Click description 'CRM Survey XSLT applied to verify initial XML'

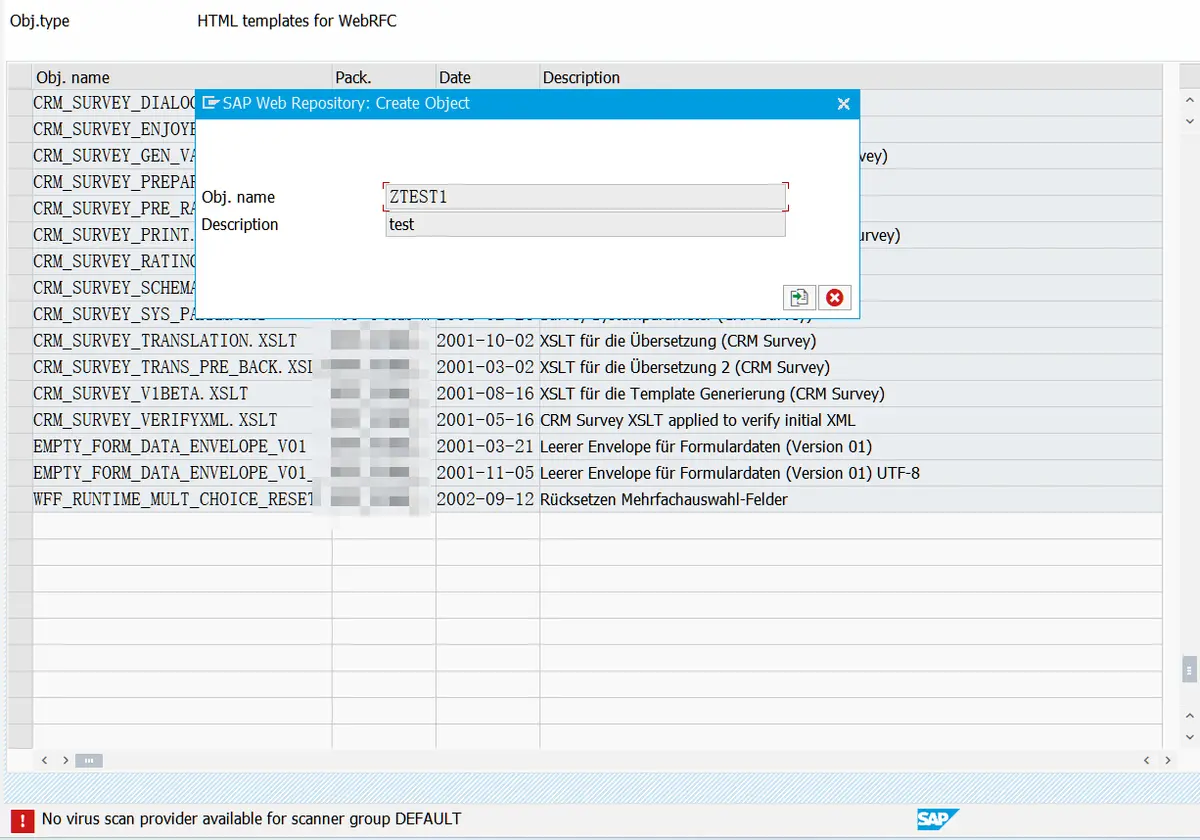click(698, 420)
